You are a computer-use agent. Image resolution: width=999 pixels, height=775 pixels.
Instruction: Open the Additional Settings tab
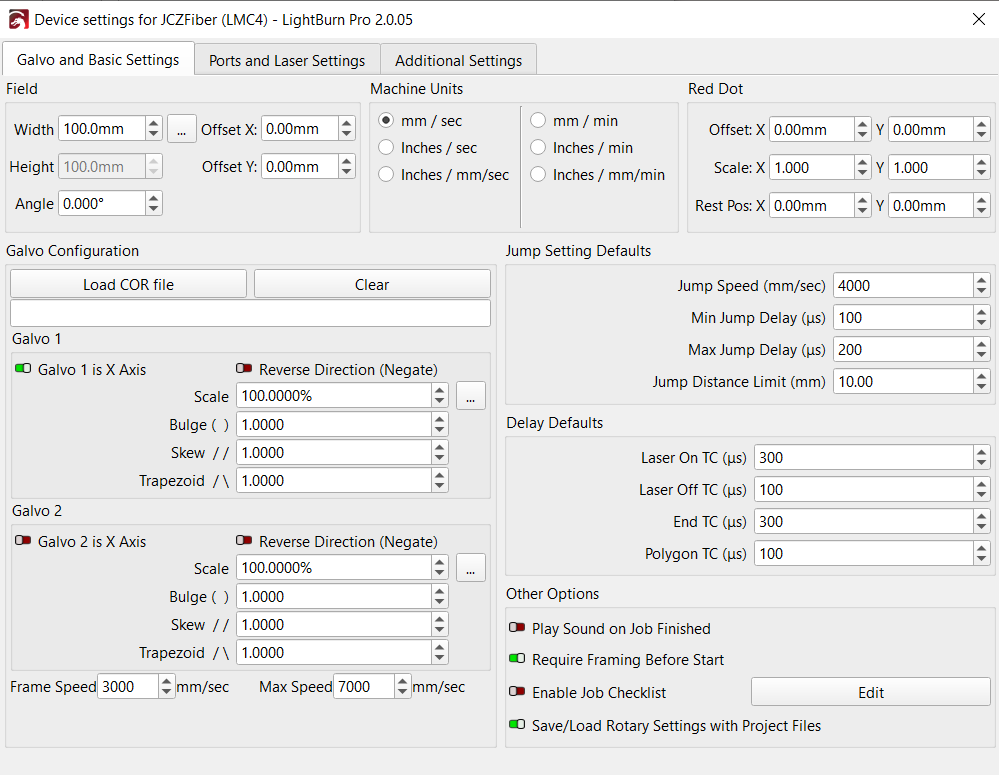[x=458, y=60]
